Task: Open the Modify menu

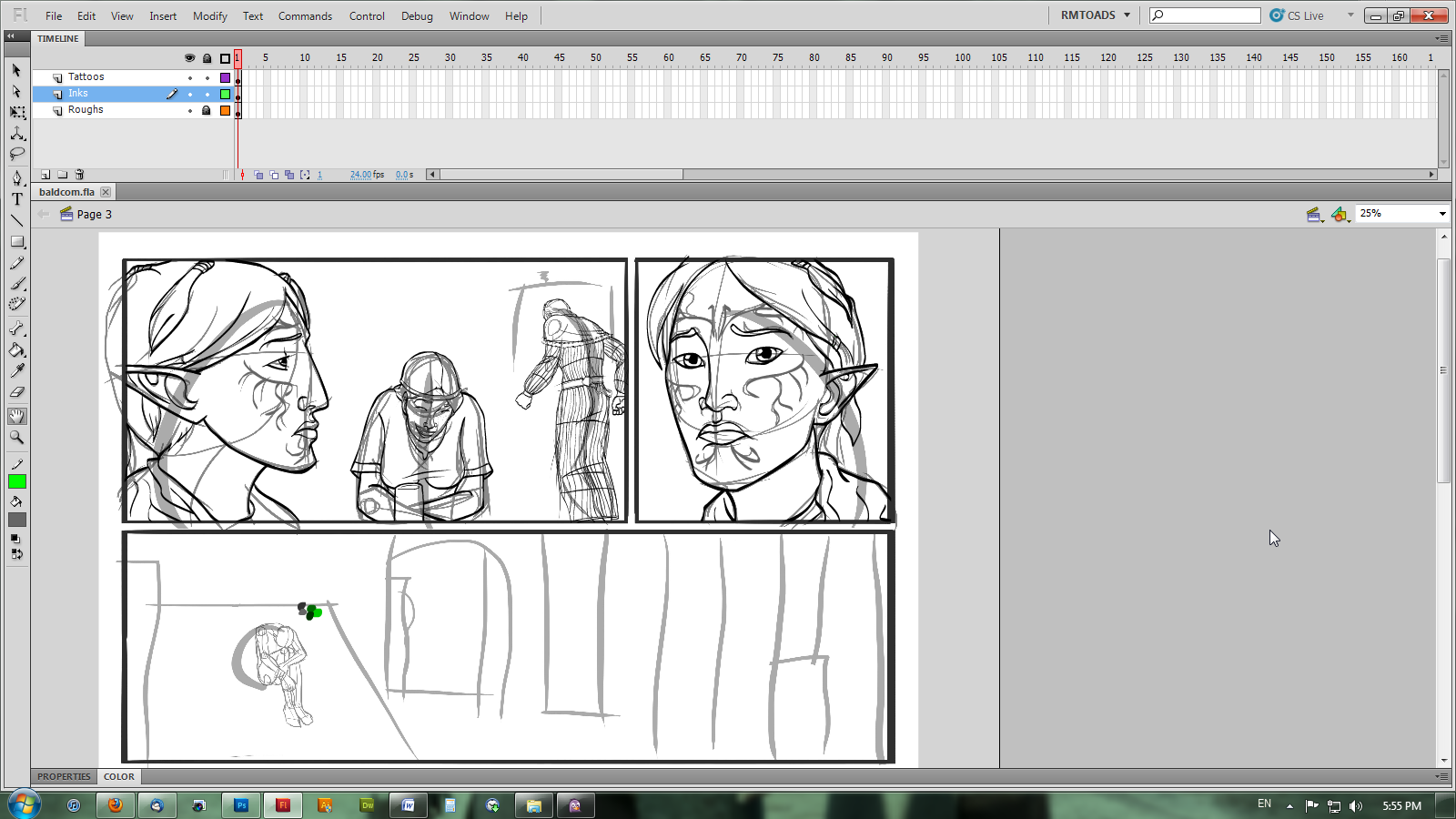Action: coord(209,16)
